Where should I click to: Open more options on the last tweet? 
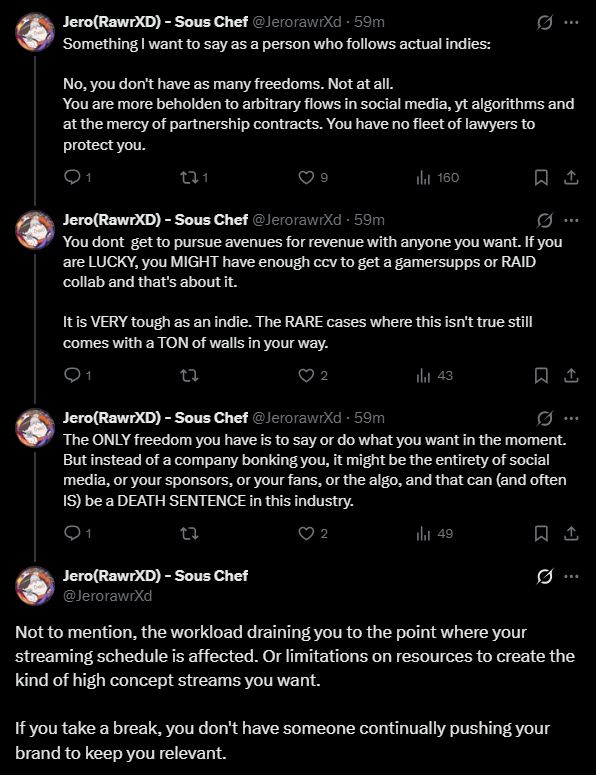click(x=571, y=576)
